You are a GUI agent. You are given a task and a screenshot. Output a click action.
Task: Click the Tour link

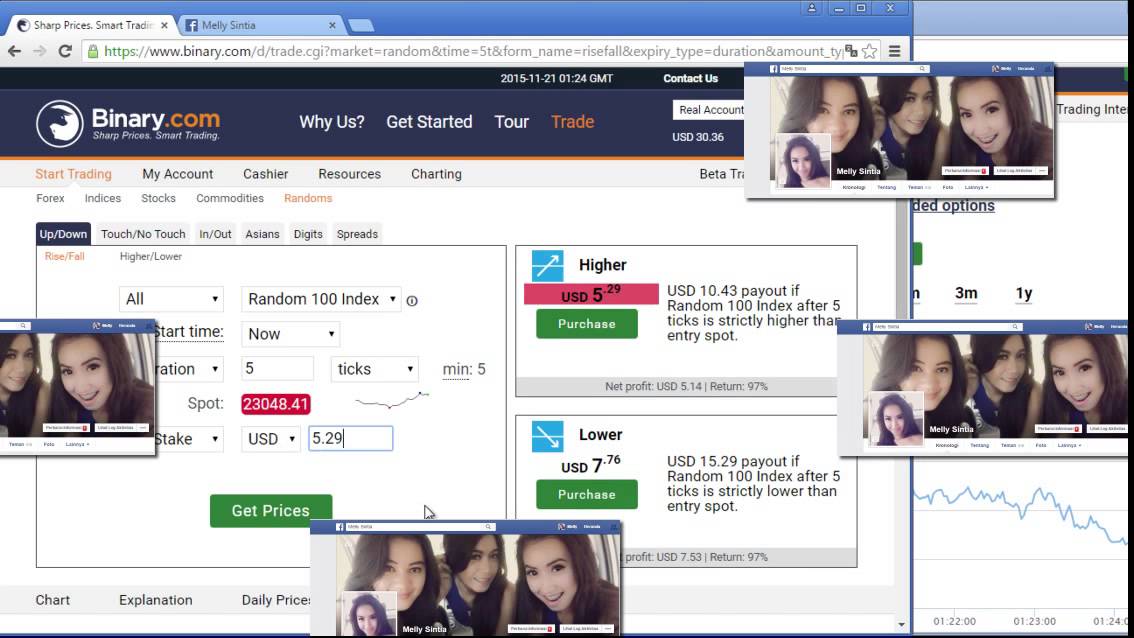coord(511,122)
